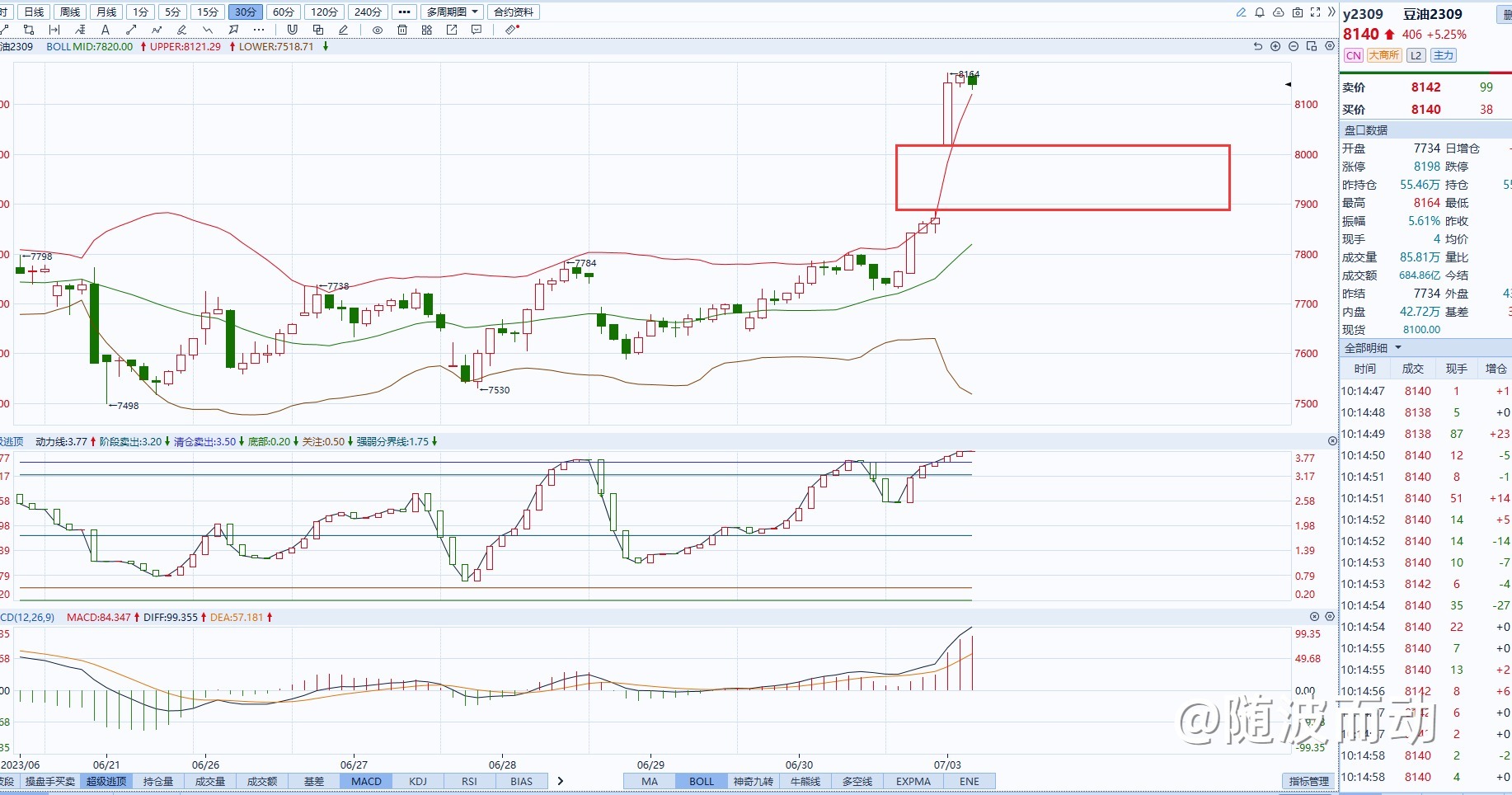Select ENE main indicator tab
The height and width of the screenshot is (795, 1512).
pos(970,782)
